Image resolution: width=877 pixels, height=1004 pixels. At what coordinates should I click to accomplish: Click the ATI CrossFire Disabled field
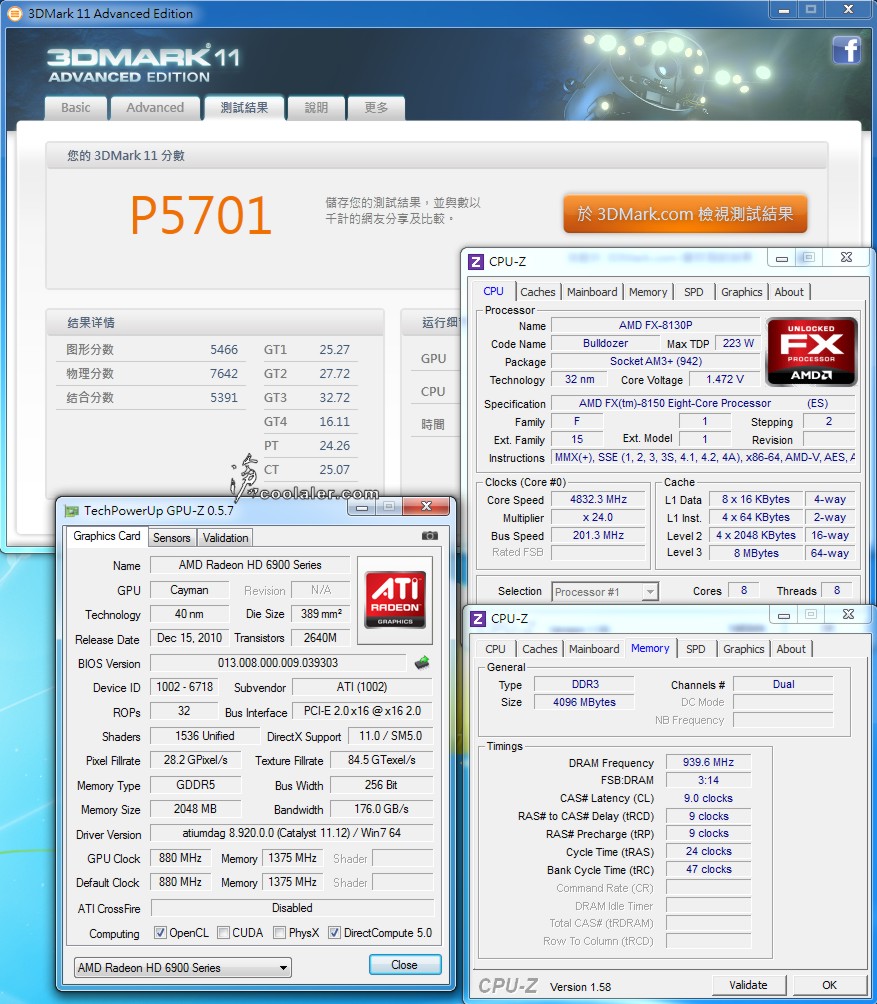(292, 908)
